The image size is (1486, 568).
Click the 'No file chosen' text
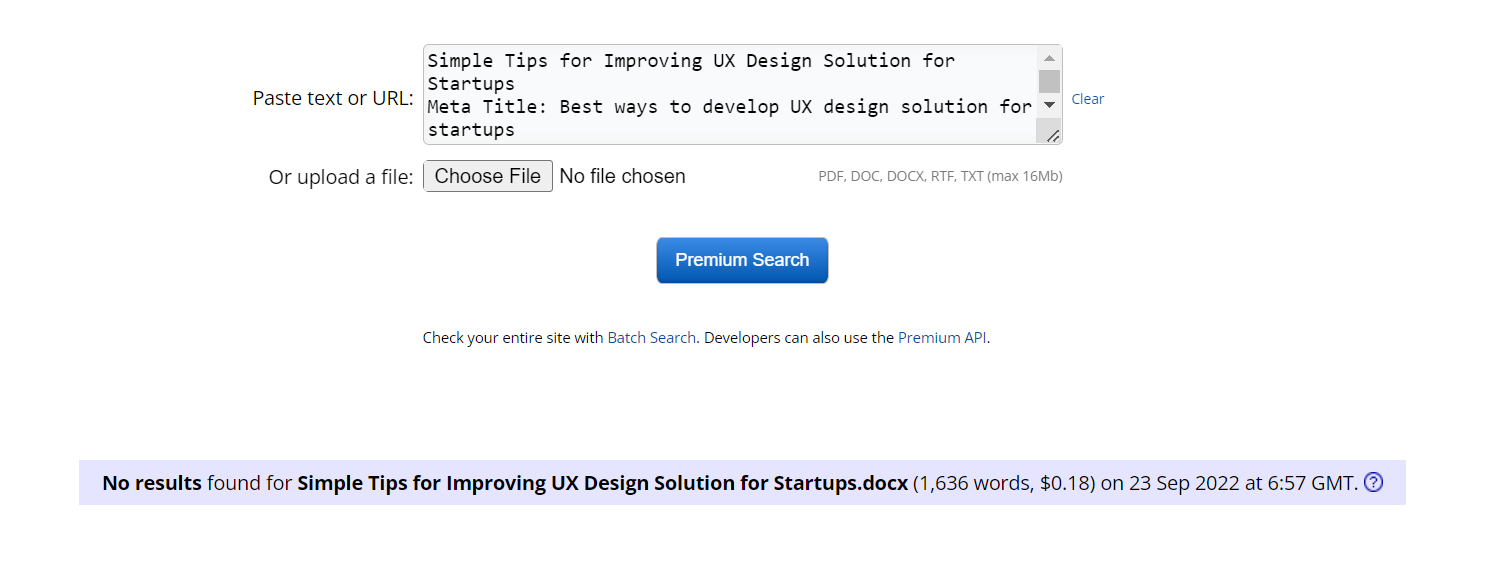pyautogui.click(x=622, y=177)
